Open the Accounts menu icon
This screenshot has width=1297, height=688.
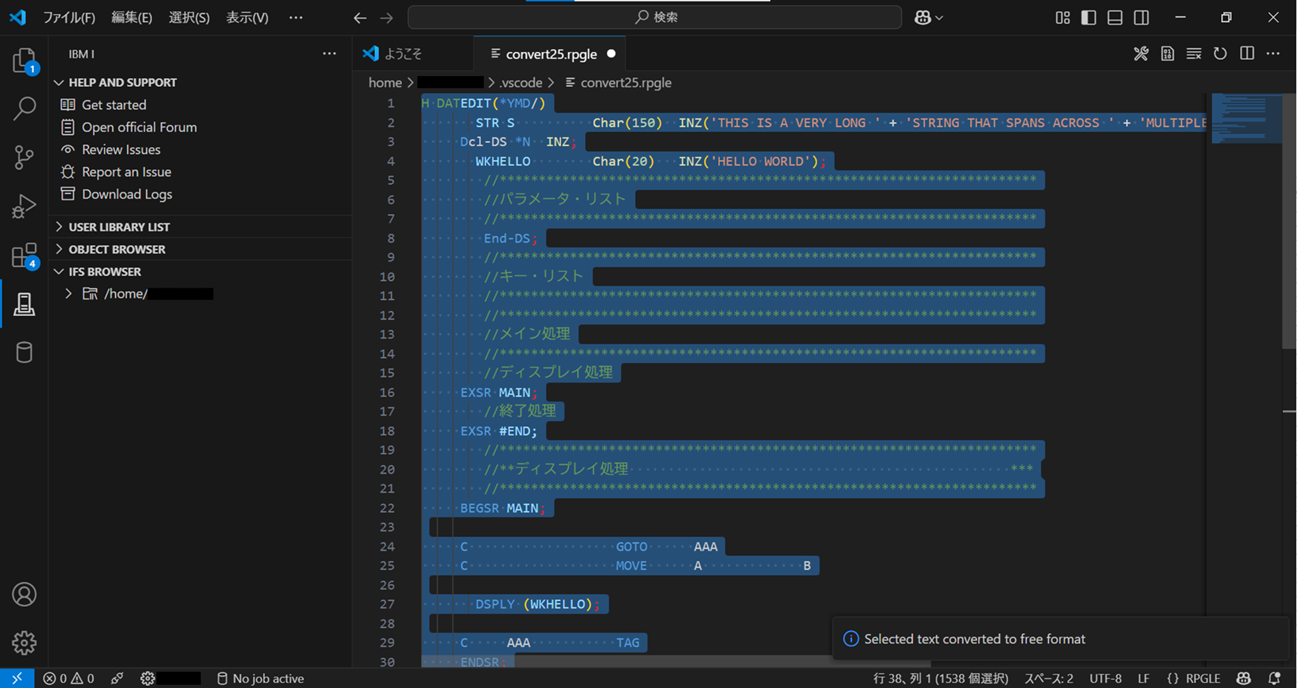pos(24,594)
